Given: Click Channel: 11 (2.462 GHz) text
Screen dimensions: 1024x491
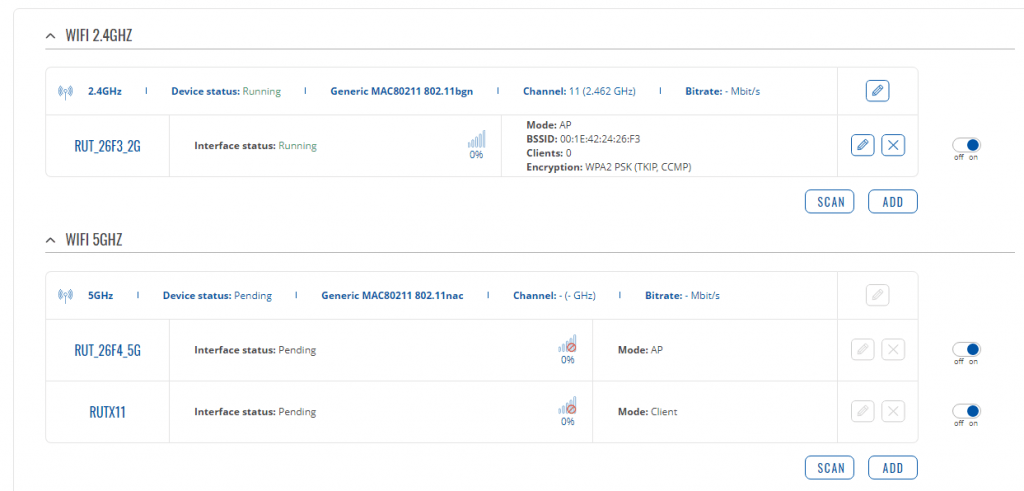Looking at the screenshot, I should pos(579,91).
